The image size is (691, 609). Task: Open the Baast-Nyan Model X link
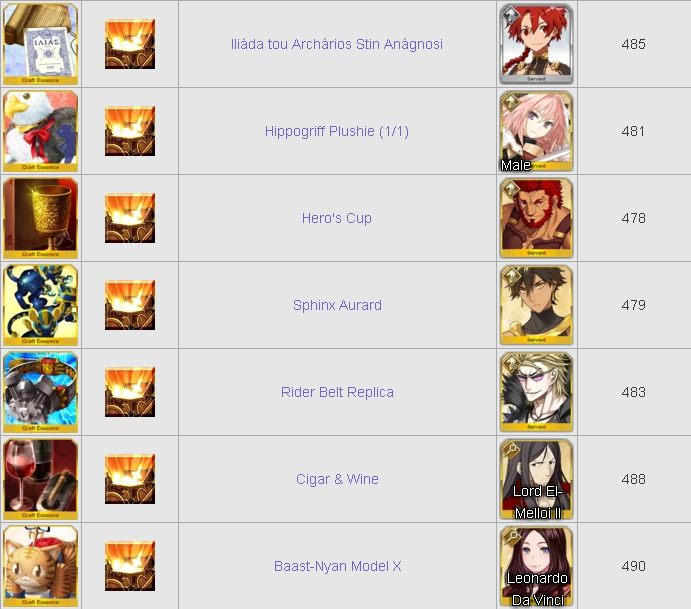point(338,566)
